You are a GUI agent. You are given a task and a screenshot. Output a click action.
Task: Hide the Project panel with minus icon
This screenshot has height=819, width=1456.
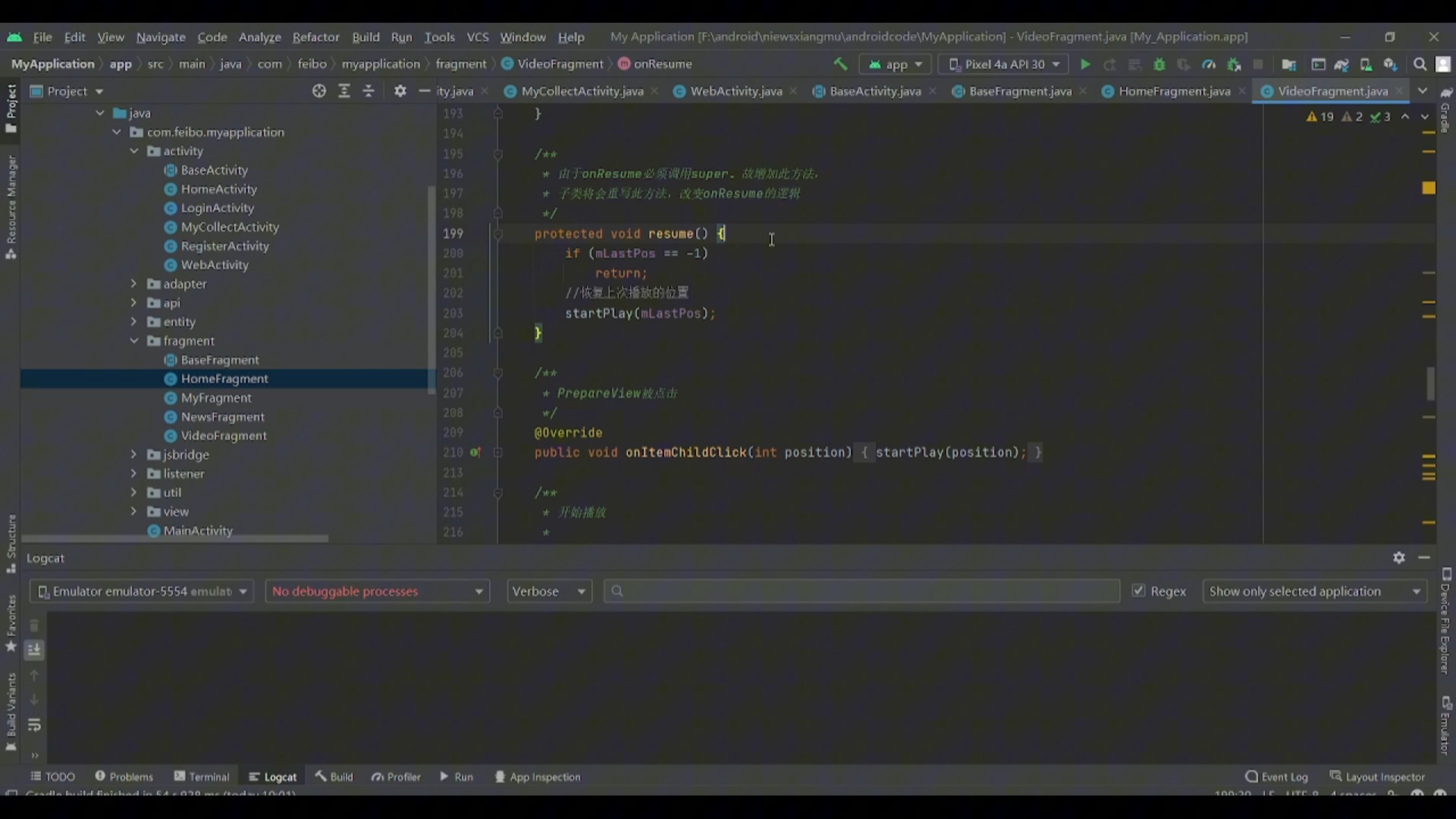pos(425,91)
